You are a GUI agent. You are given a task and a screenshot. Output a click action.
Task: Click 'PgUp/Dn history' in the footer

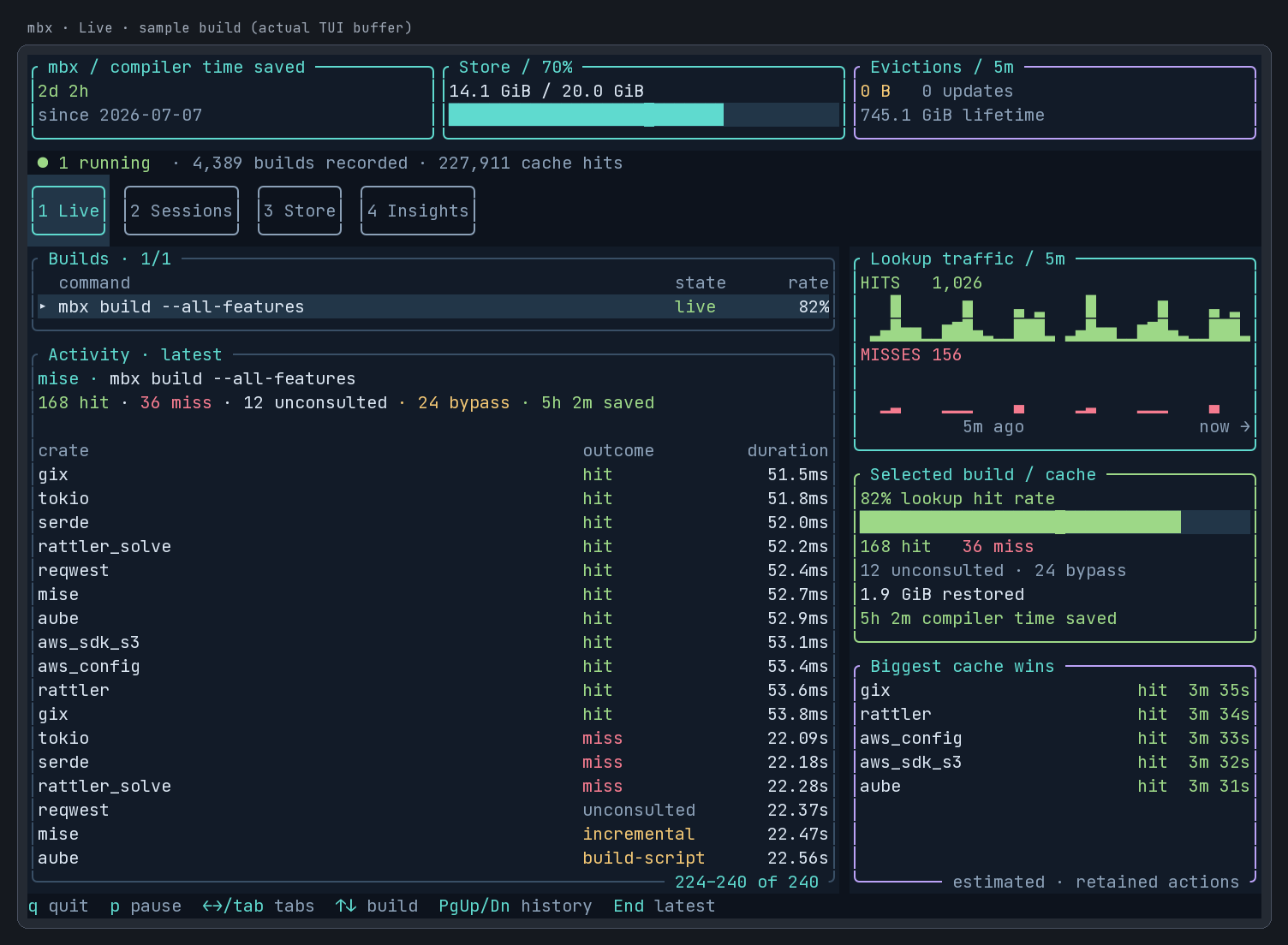point(516,906)
